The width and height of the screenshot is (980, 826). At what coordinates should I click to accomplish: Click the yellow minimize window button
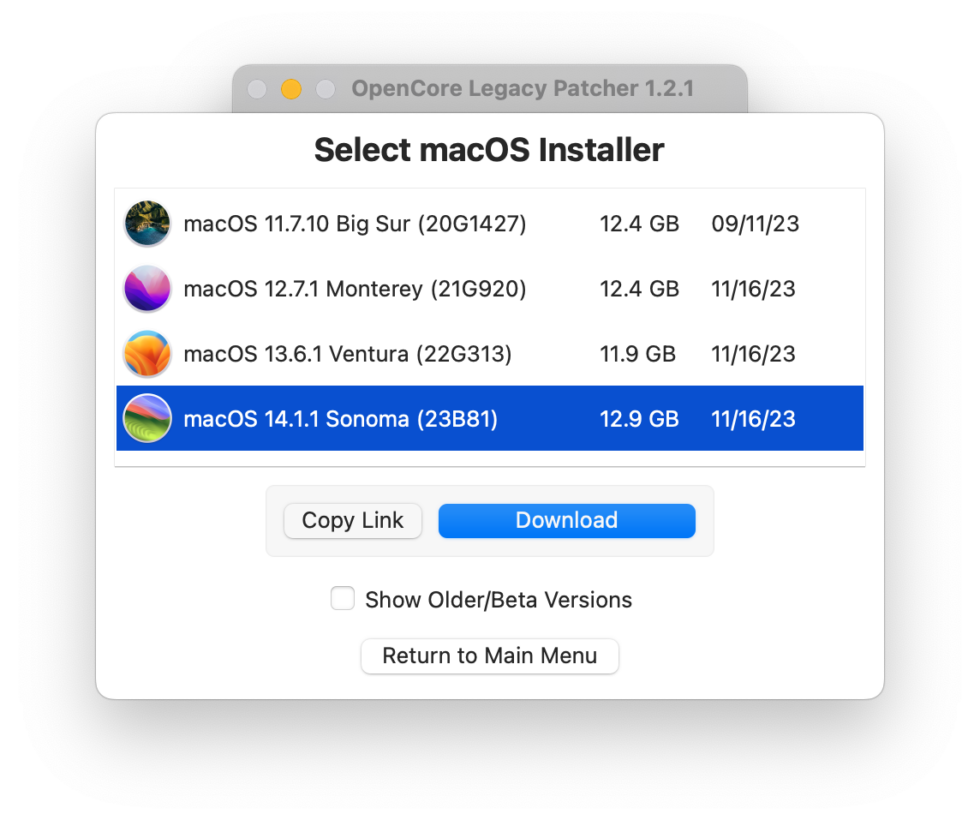click(x=291, y=89)
